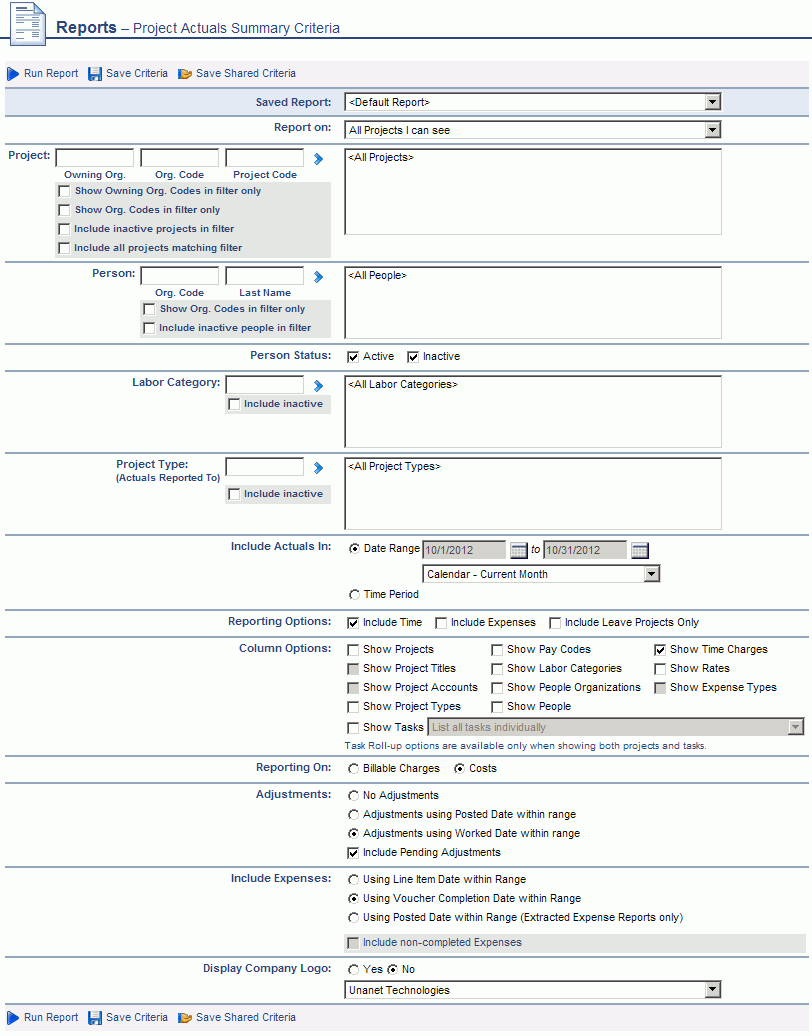This screenshot has width=812, height=1036.
Task: Select Using Posted Date within Range option
Action: click(353, 918)
